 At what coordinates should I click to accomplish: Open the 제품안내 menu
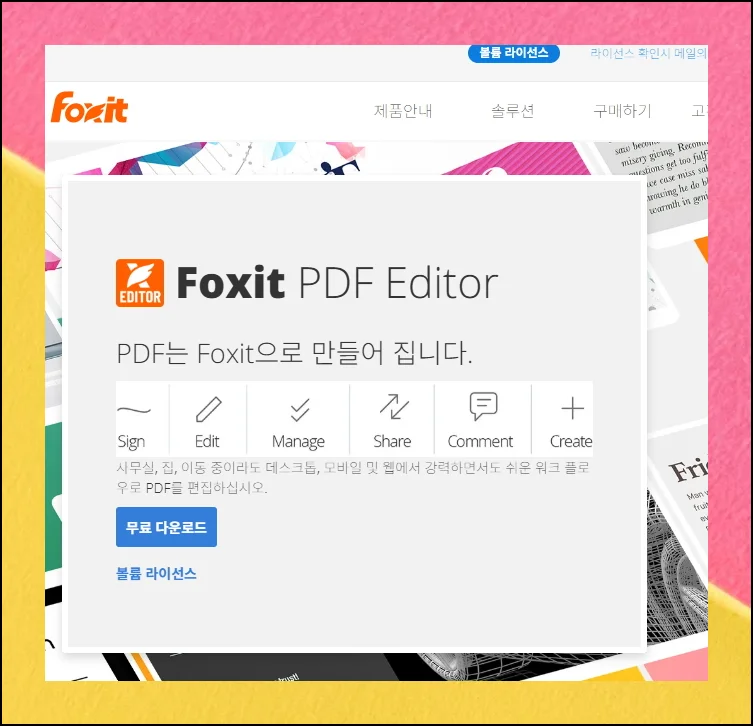pyautogui.click(x=403, y=111)
